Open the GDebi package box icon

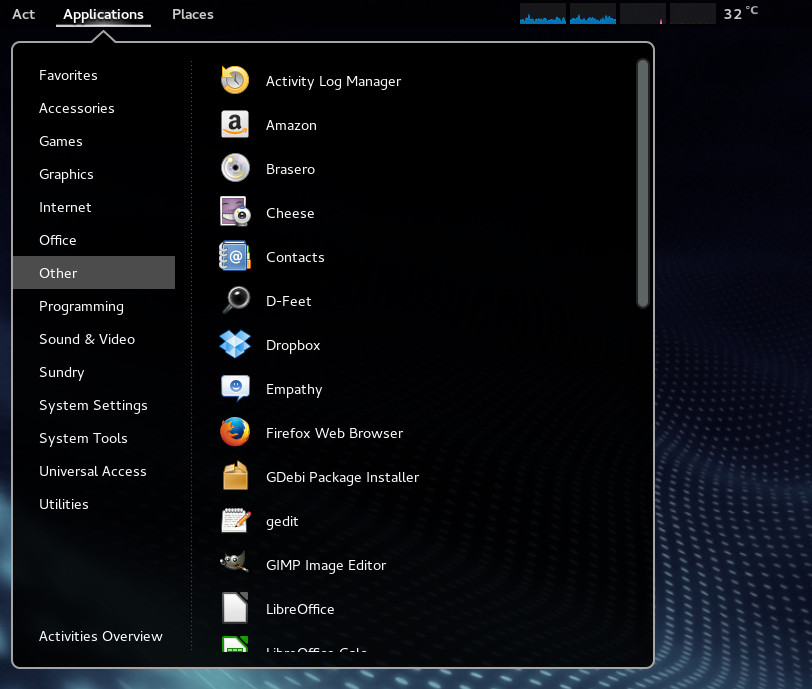click(236, 476)
